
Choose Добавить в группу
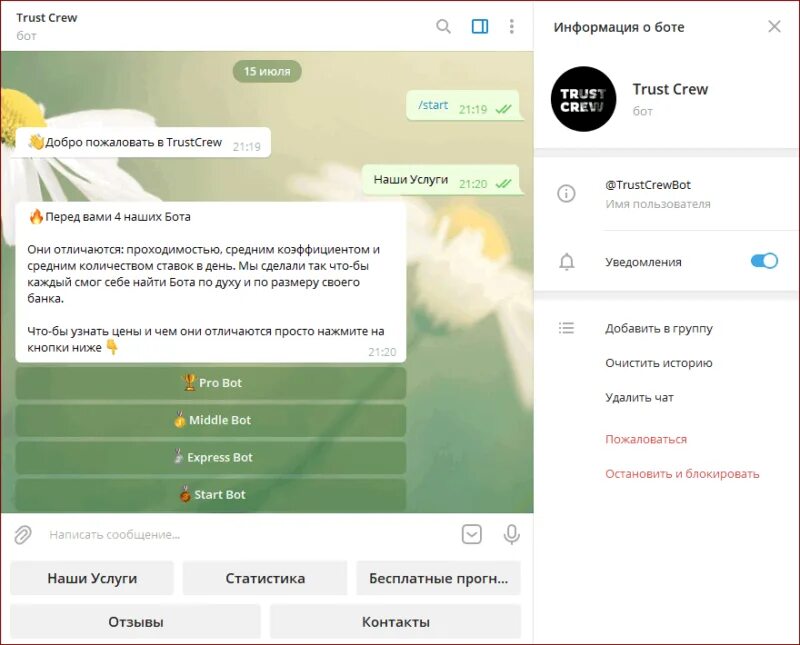pyautogui.click(x=659, y=329)
